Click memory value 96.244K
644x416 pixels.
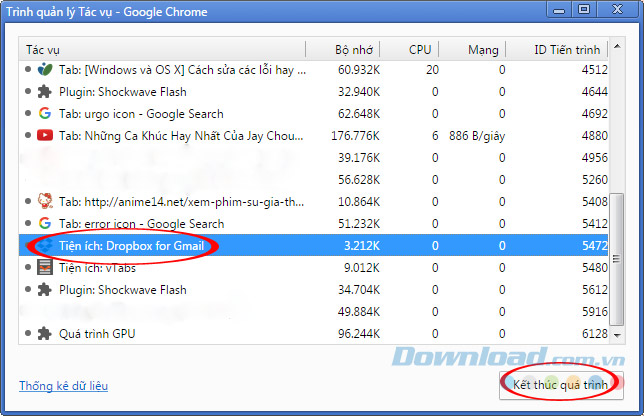click(359, 334)
